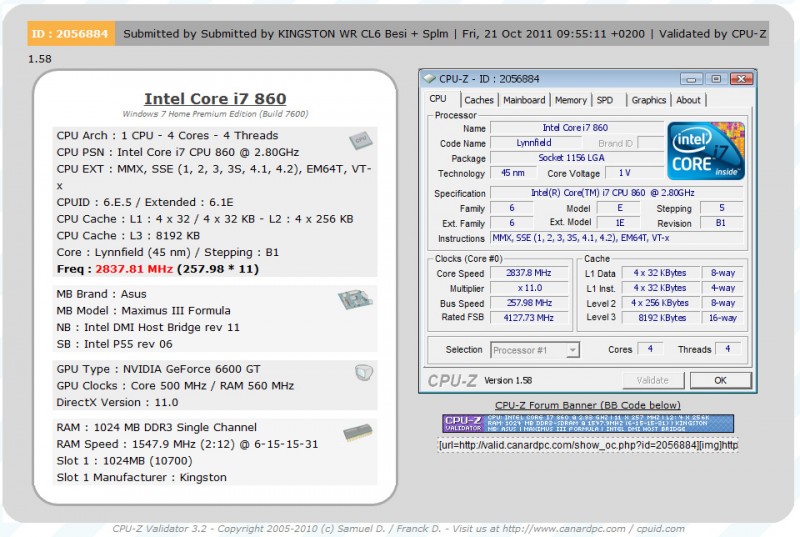
Task: Click the Package value Socket 1156 LGA
Action: (577, 158)
